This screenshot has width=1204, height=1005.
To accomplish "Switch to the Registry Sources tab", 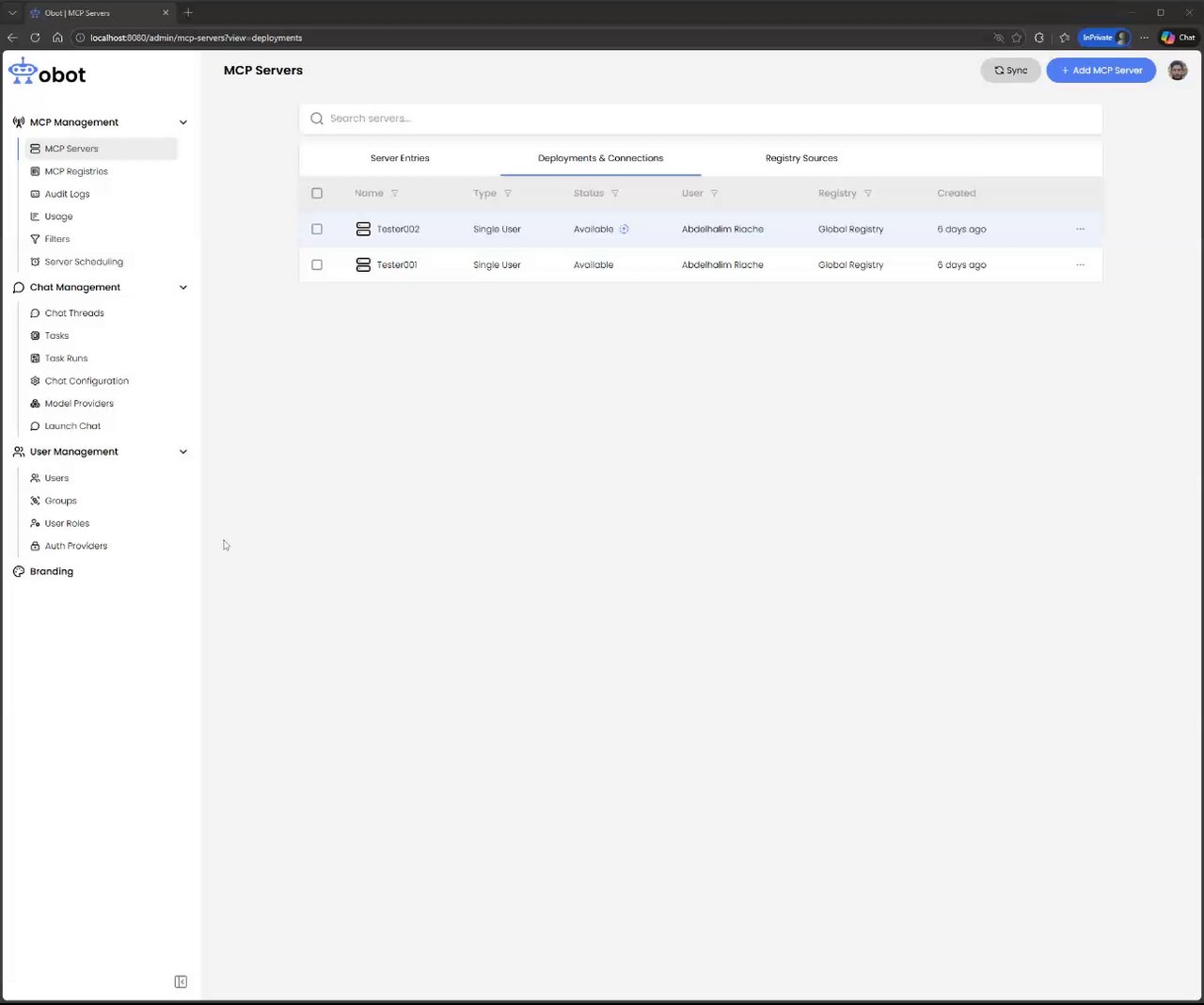I will tap(801, 158).
